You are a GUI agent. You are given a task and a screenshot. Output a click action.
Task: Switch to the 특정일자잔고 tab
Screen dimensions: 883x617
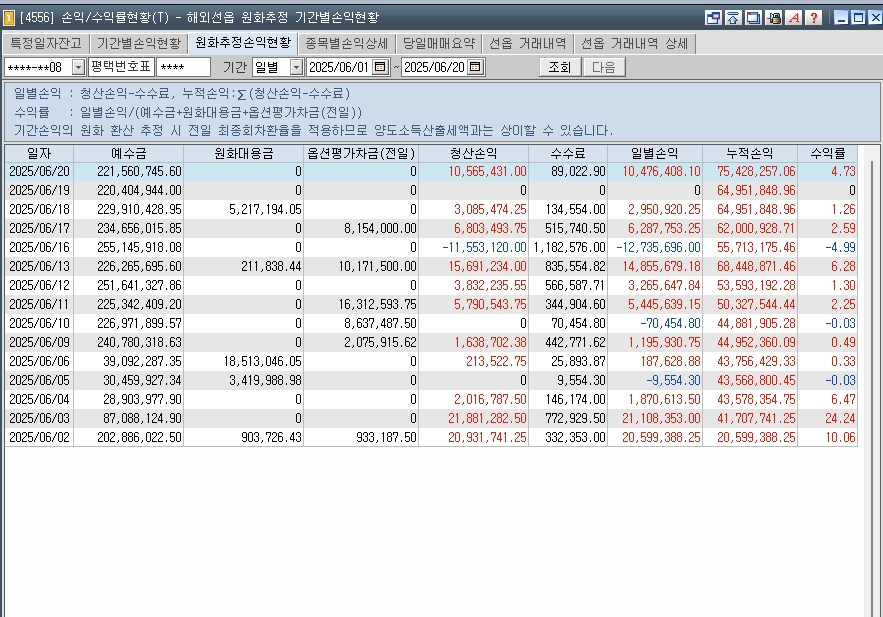(x=46, y=43)
